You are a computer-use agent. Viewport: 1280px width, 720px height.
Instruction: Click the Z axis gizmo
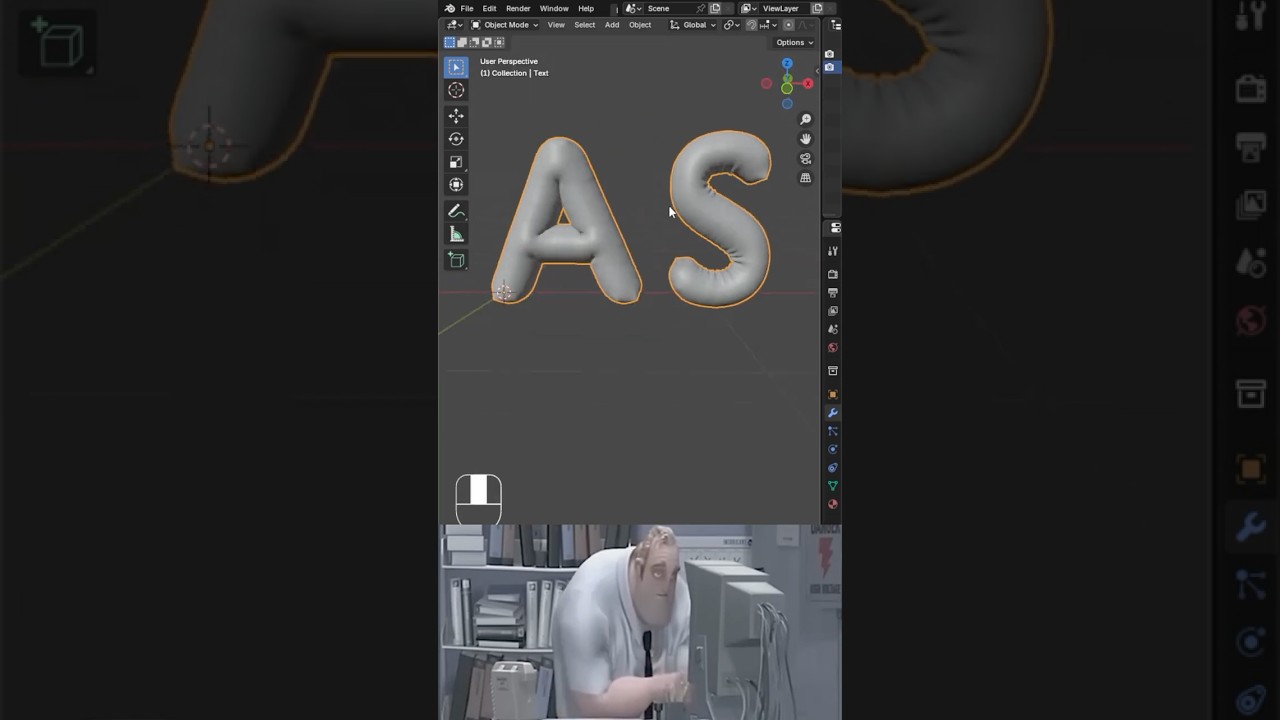click(787, 64)
